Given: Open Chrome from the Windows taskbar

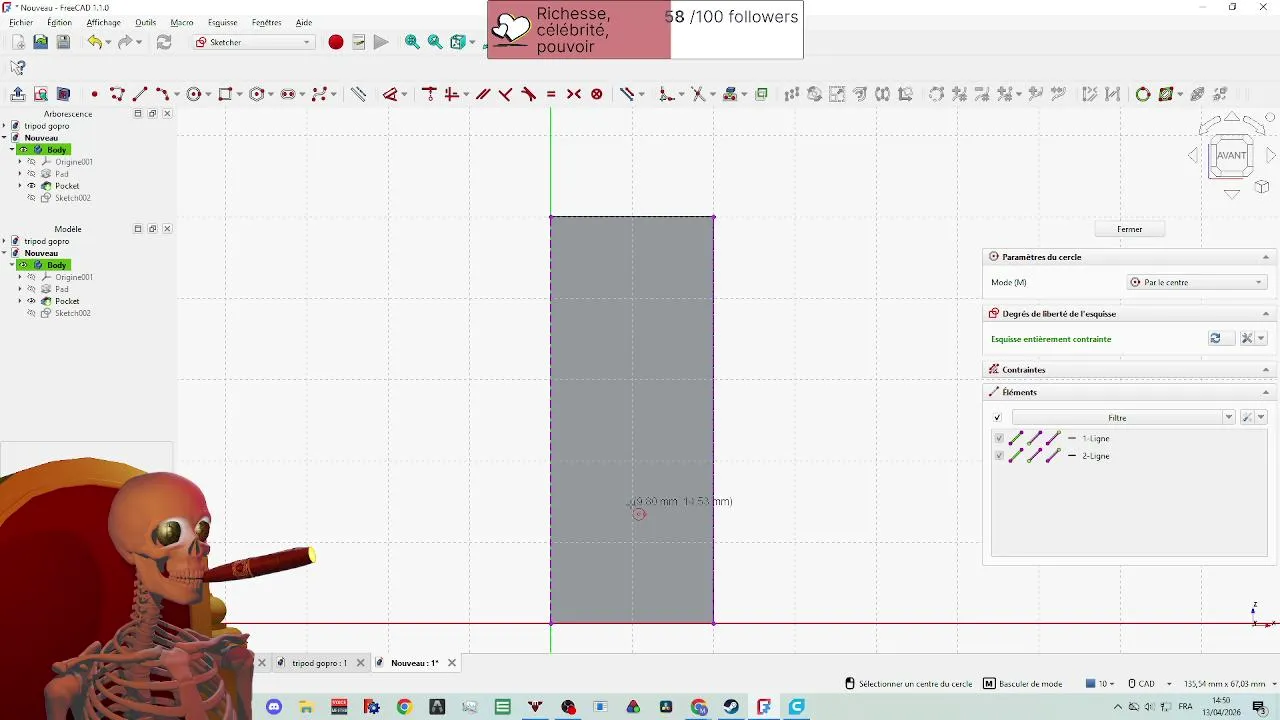Looking at the screenshot, I should click(x=404, y=707).
